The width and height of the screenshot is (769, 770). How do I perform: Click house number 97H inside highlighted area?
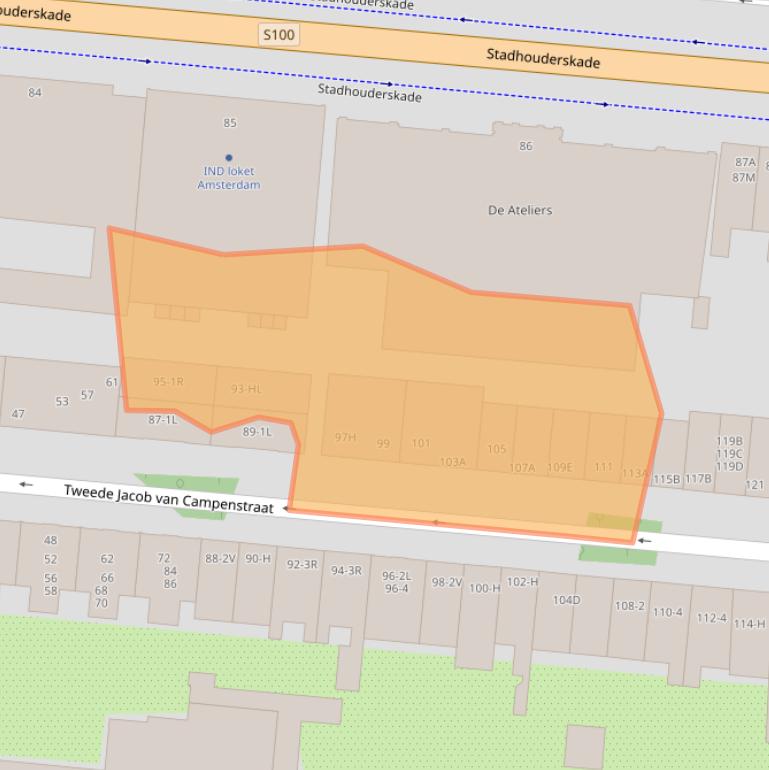click(345, 437)
